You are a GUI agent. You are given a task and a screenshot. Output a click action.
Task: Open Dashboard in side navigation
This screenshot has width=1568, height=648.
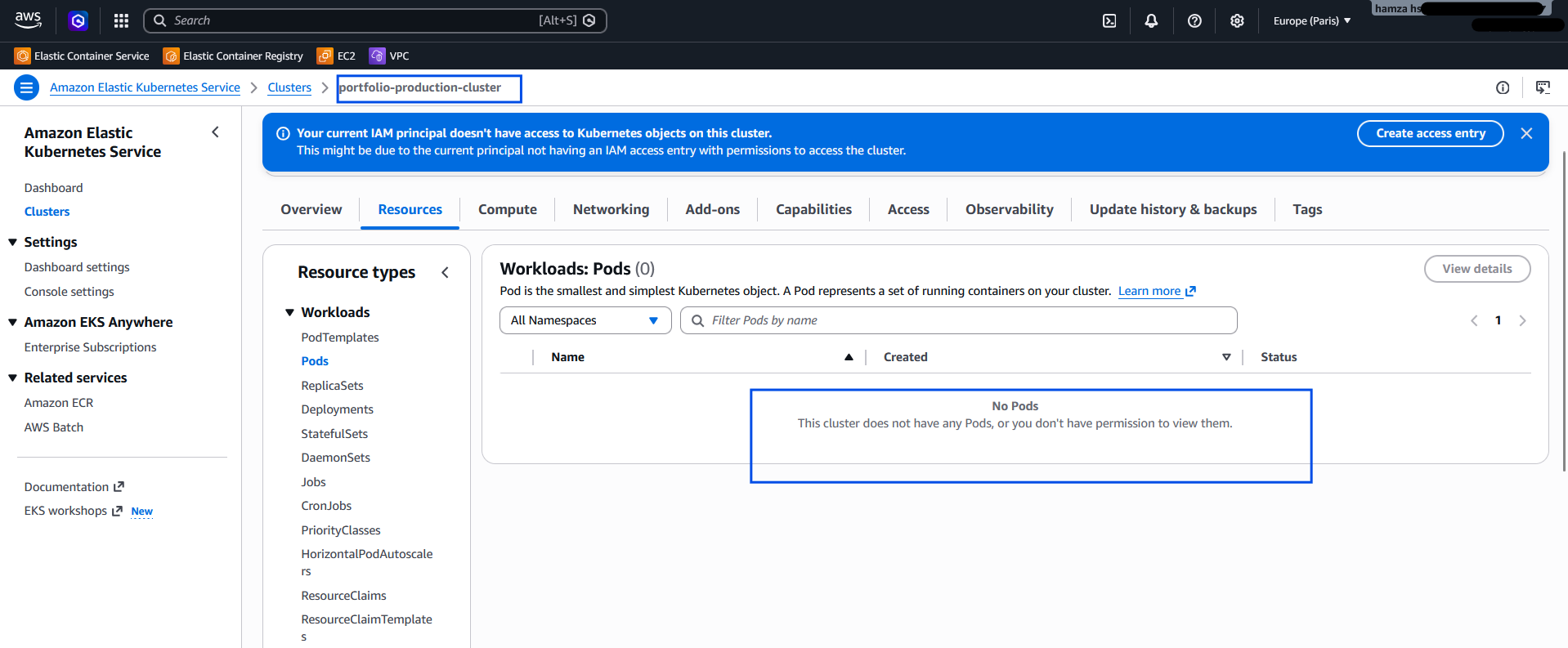pyautogui.click(x=53, y=188)
